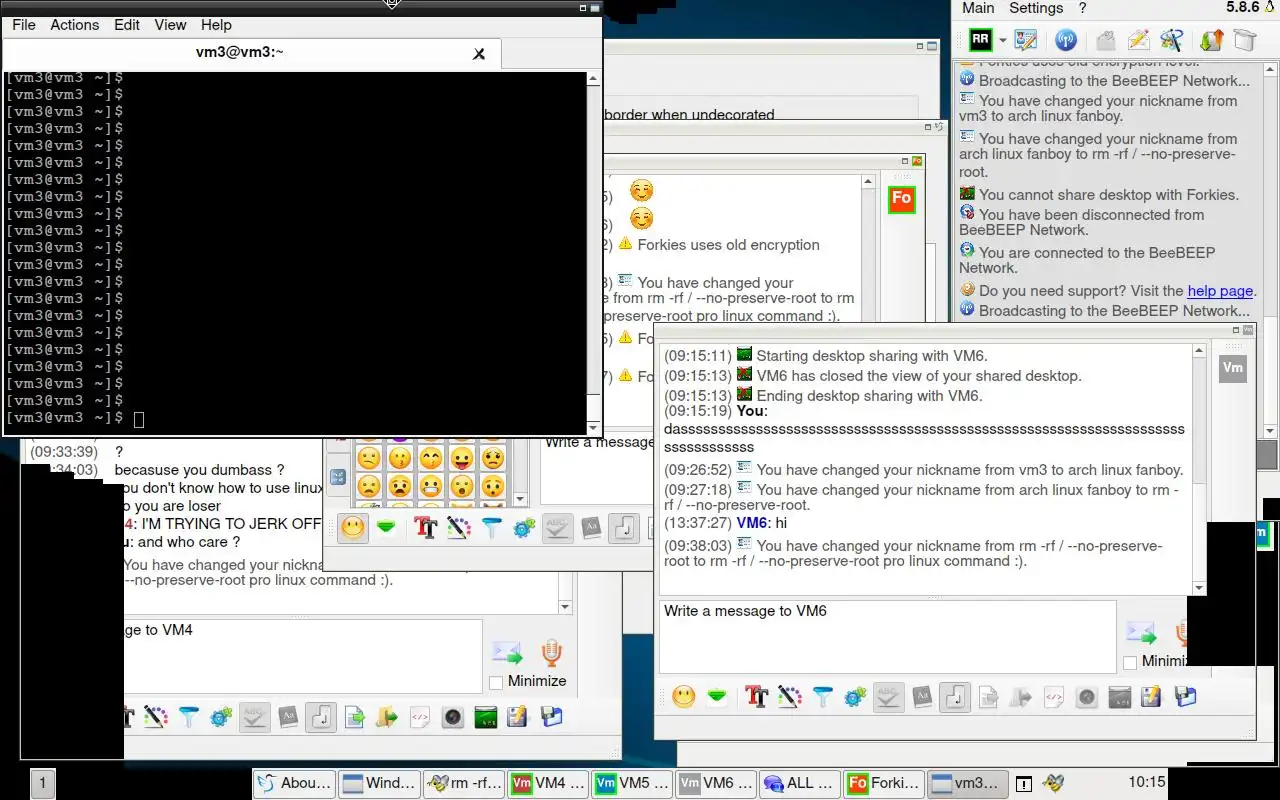Open font settings (T) in Forkies chat

point(426,528)
